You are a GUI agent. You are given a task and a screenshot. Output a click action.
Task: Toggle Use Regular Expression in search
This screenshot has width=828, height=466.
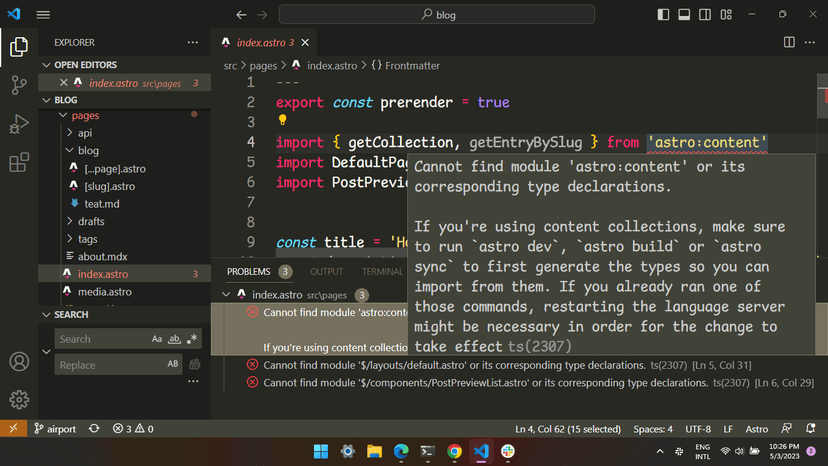(193, 339)
